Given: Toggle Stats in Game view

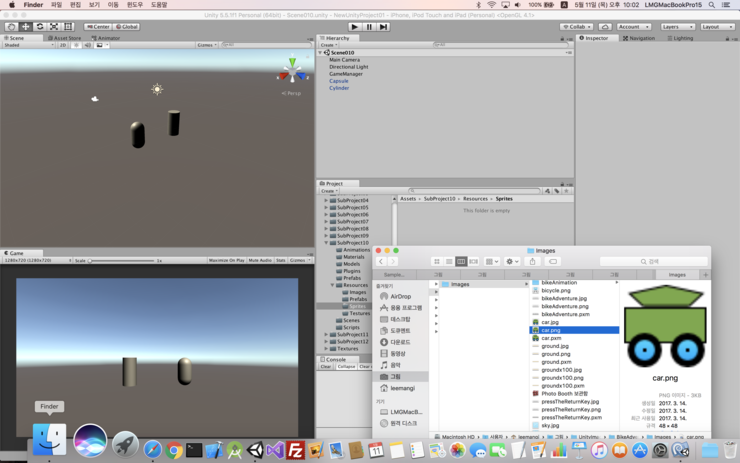Looking at the screenshot, I should click(281, 261).
